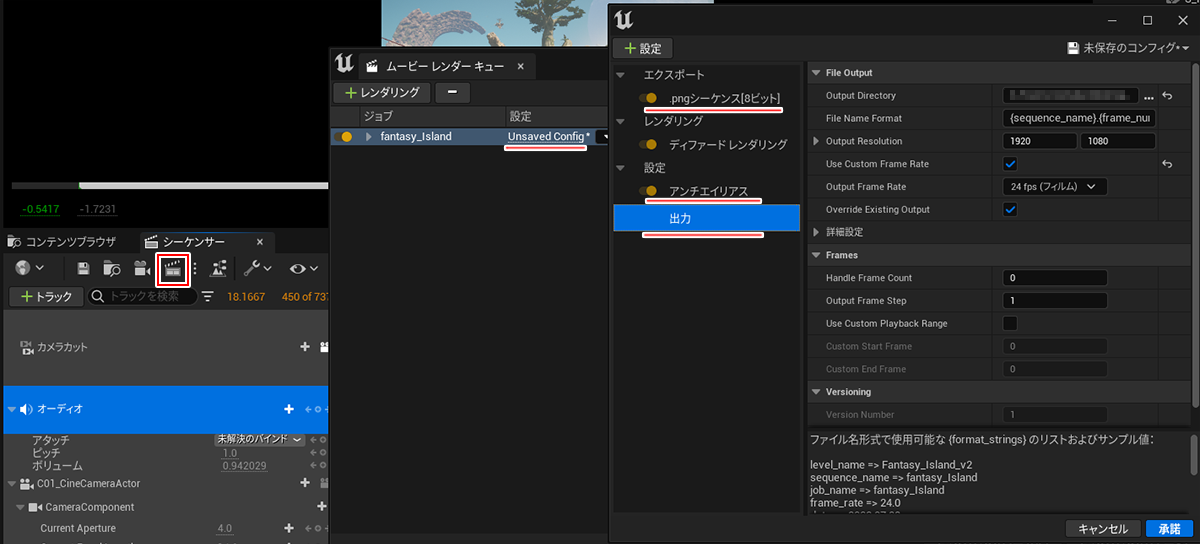
Task: Click the Output Directory browse ellipsis
Action: [1149, 95]
